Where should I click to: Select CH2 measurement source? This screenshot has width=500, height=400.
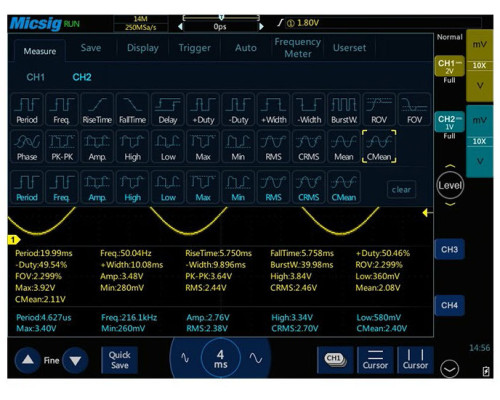pyautogui.click(x=82, y=77)
